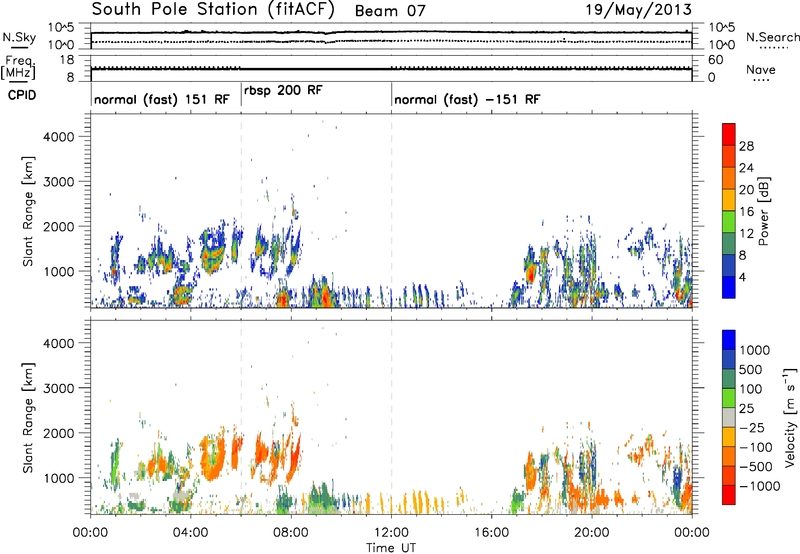This screenshot has height=554, width=800.
Task: Click the '04:00' time axis label
Action: [x=191, y=533]
